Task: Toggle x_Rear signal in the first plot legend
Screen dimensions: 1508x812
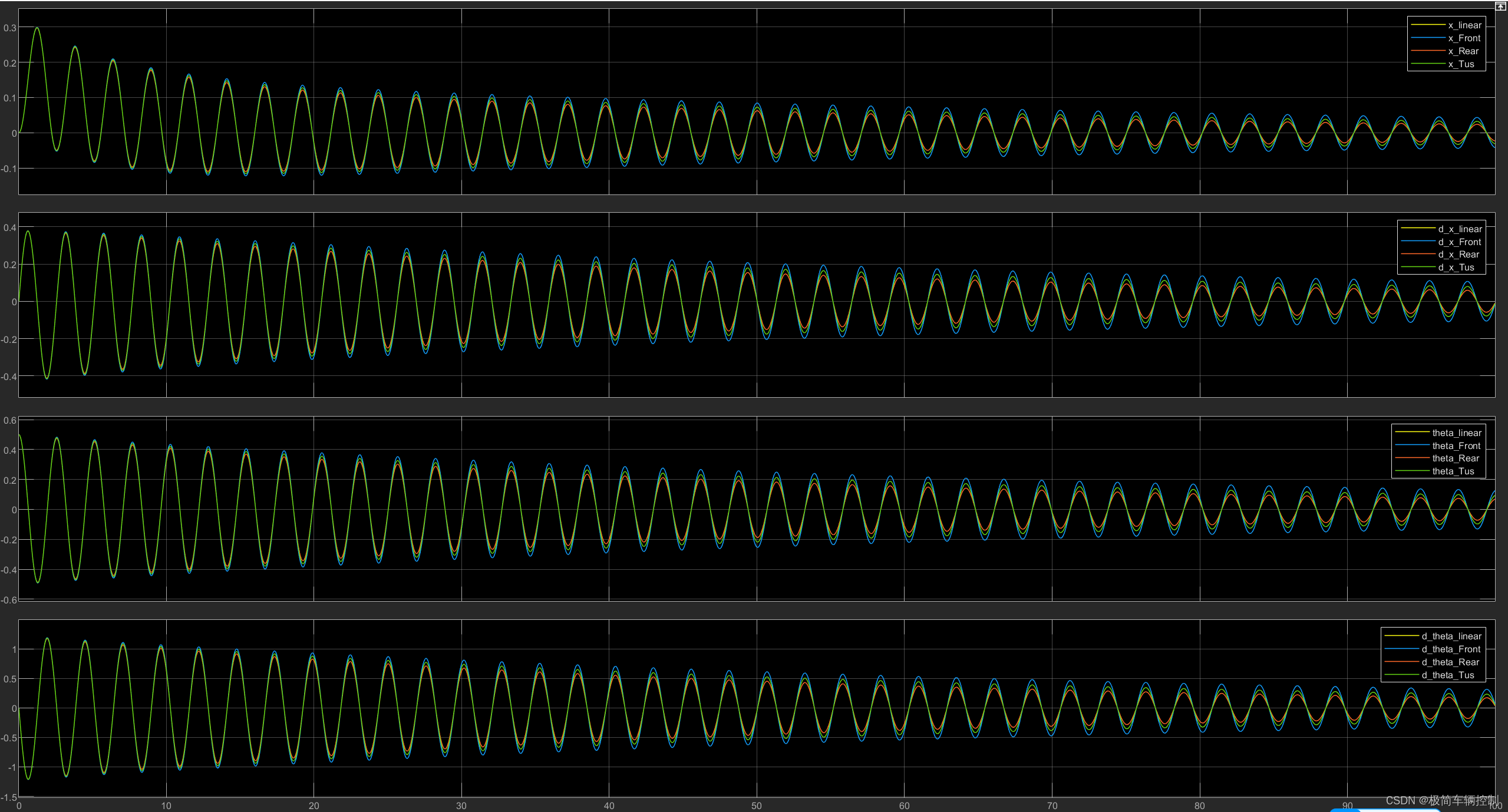Action: click(x=1446, y=51)
